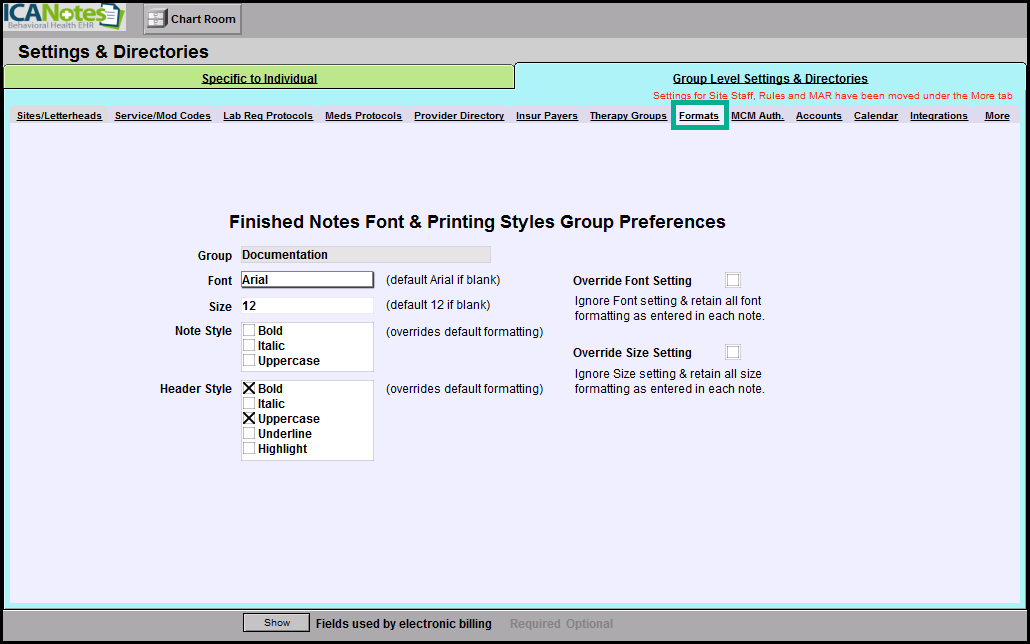
Task: Uncheck Bold in Header Style
Action: 249,389
